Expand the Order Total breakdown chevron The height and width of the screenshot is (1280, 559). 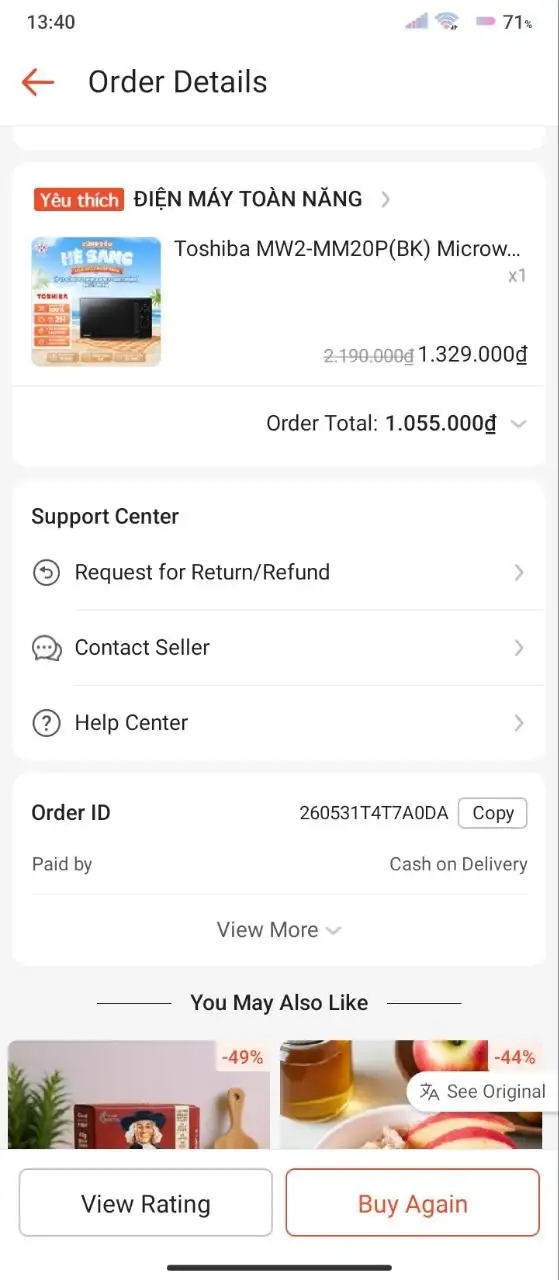click(x=518, y=424)
